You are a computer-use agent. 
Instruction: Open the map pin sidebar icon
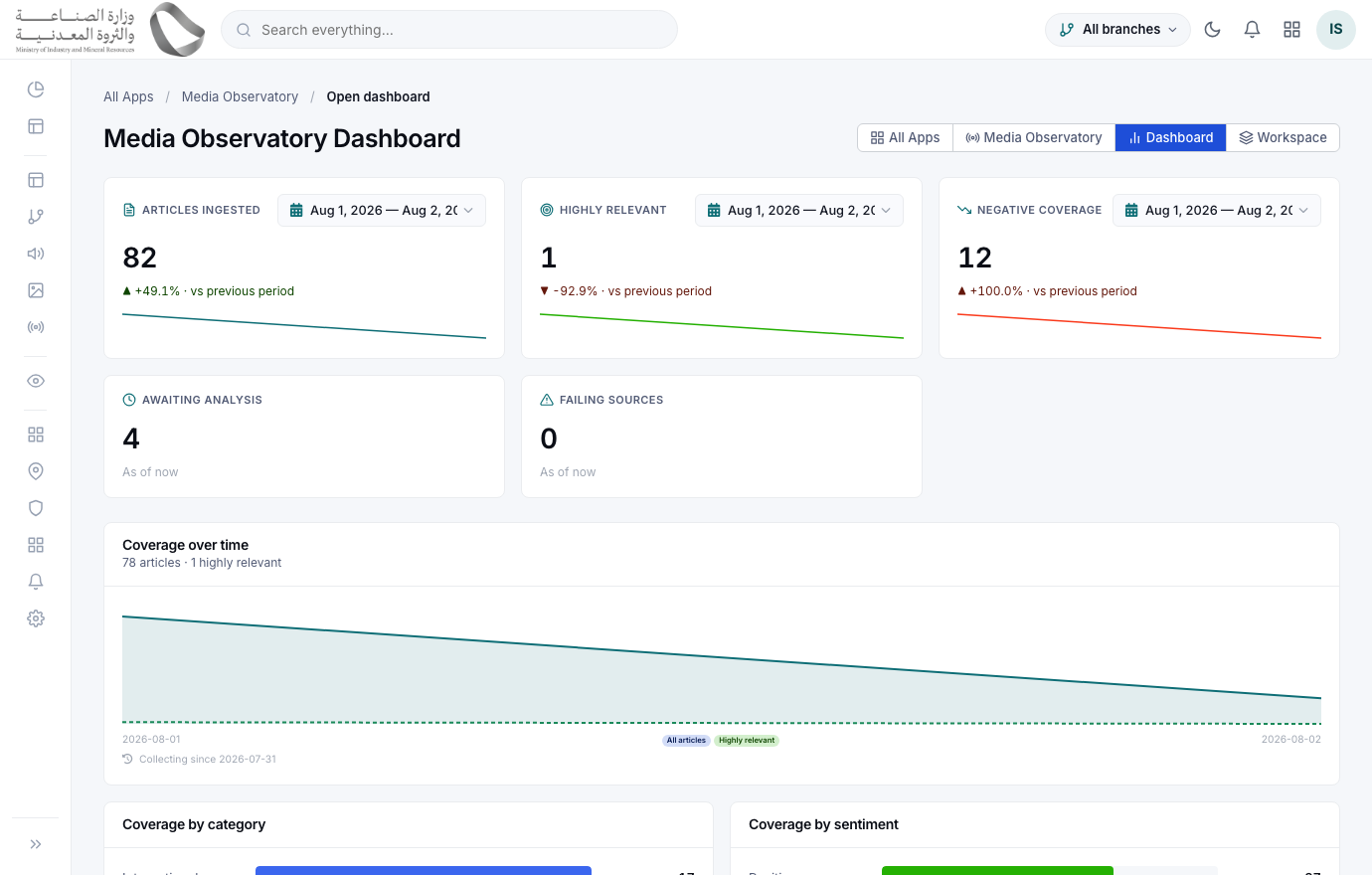click(36, 471)
